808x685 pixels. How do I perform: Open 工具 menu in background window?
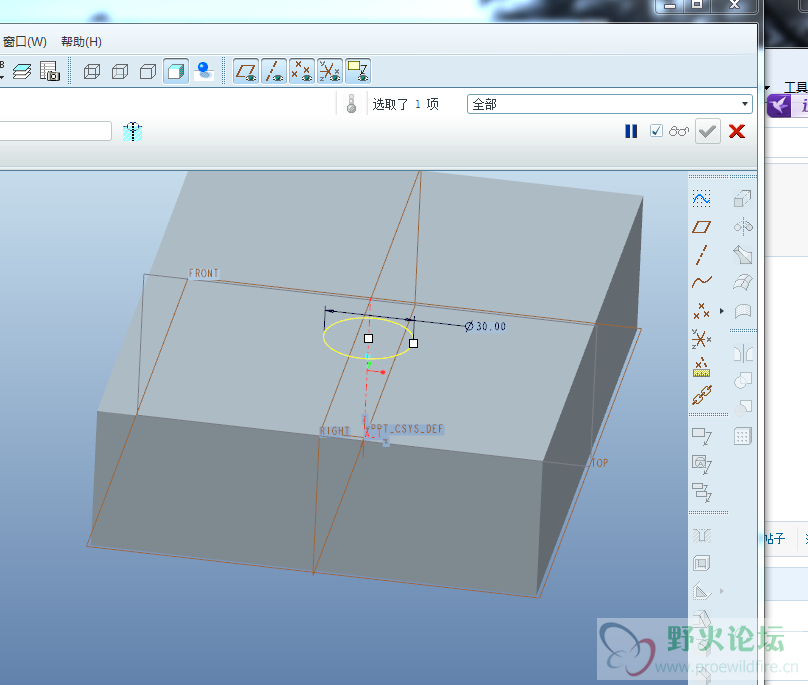tap(795, 87)
